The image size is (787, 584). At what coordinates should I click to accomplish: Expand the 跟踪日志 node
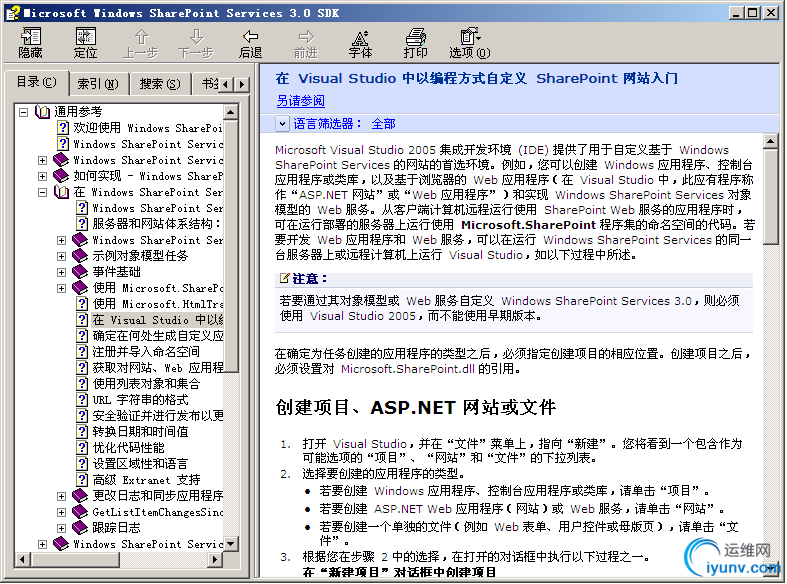click(x=61, y=528)
